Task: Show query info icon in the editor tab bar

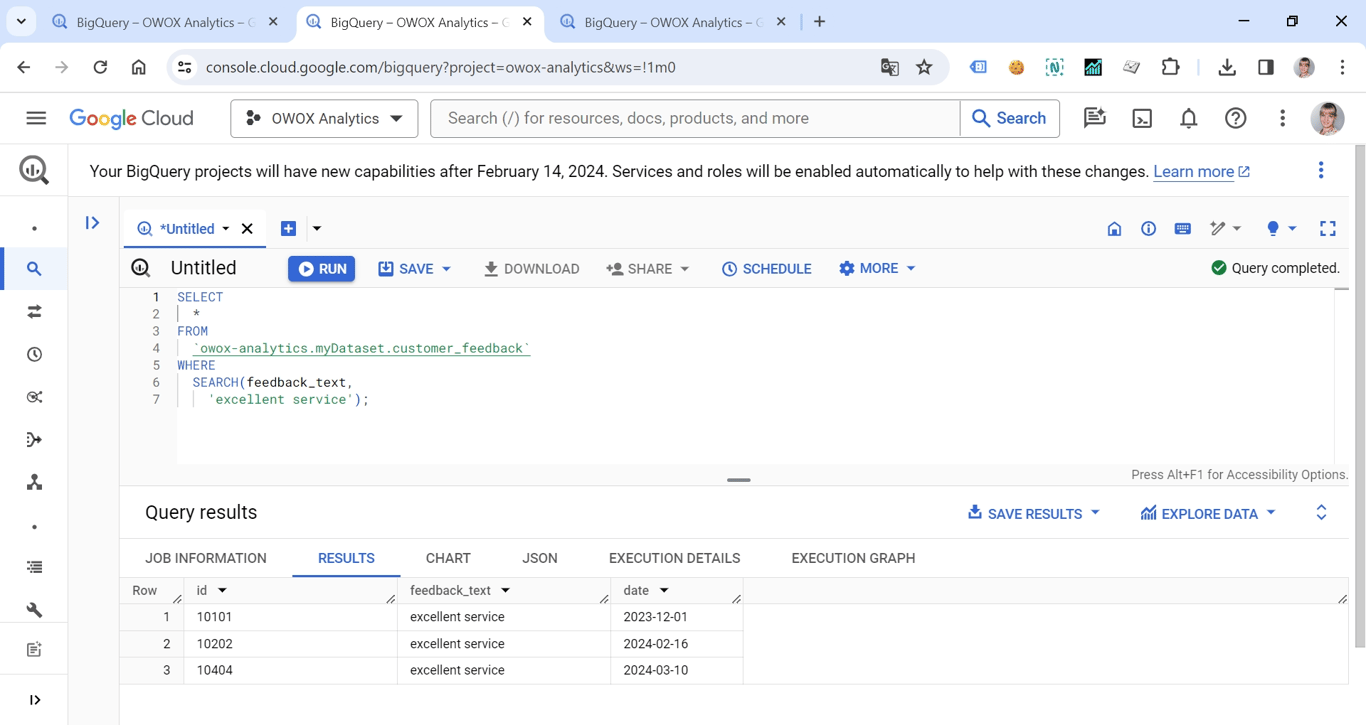Action: [1148, 229]
